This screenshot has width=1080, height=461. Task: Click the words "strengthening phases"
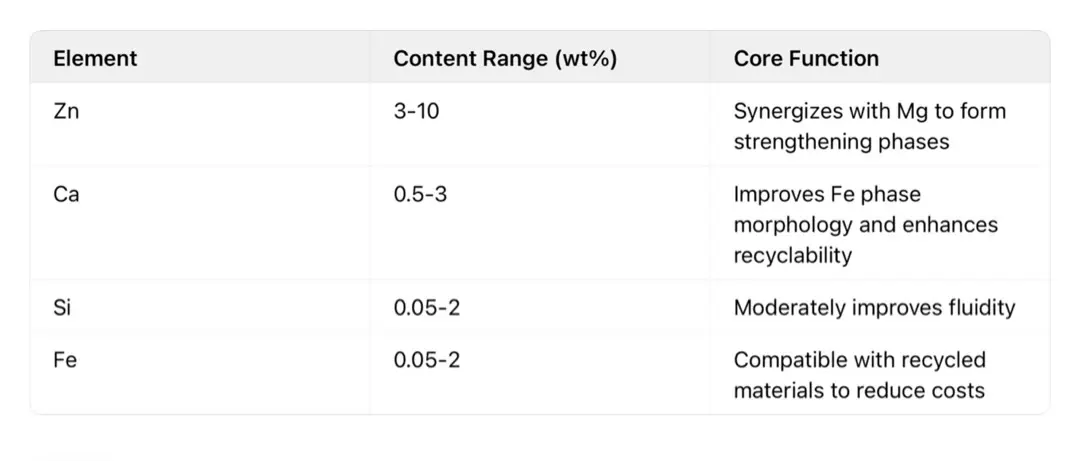[841, 142]
